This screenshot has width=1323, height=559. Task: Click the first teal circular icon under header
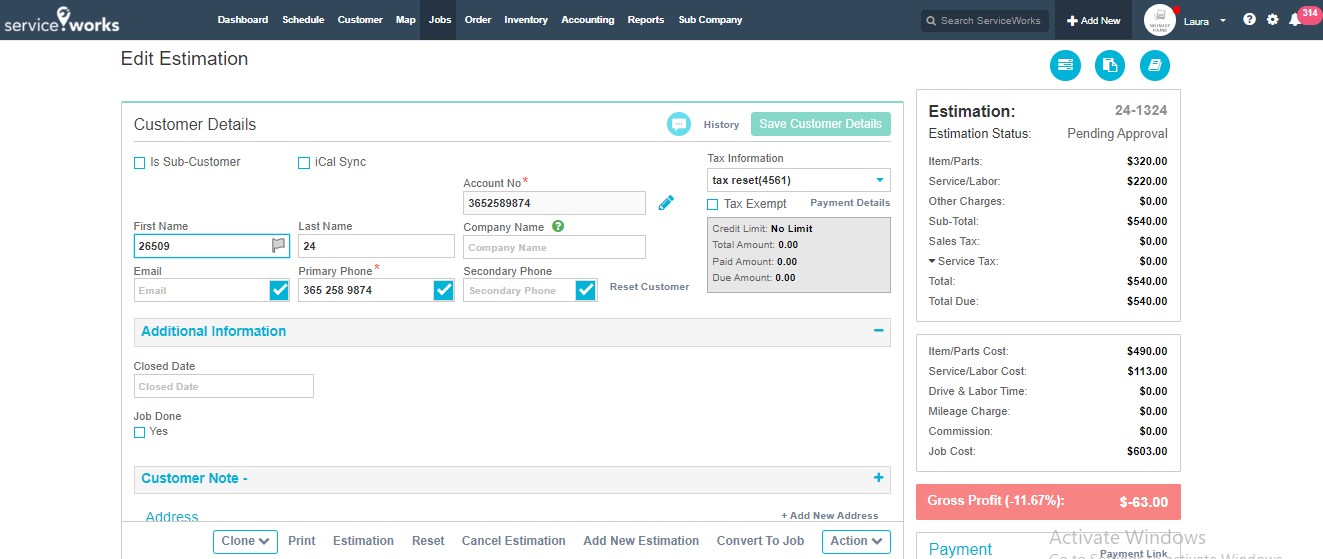[x=1065, y=66]
